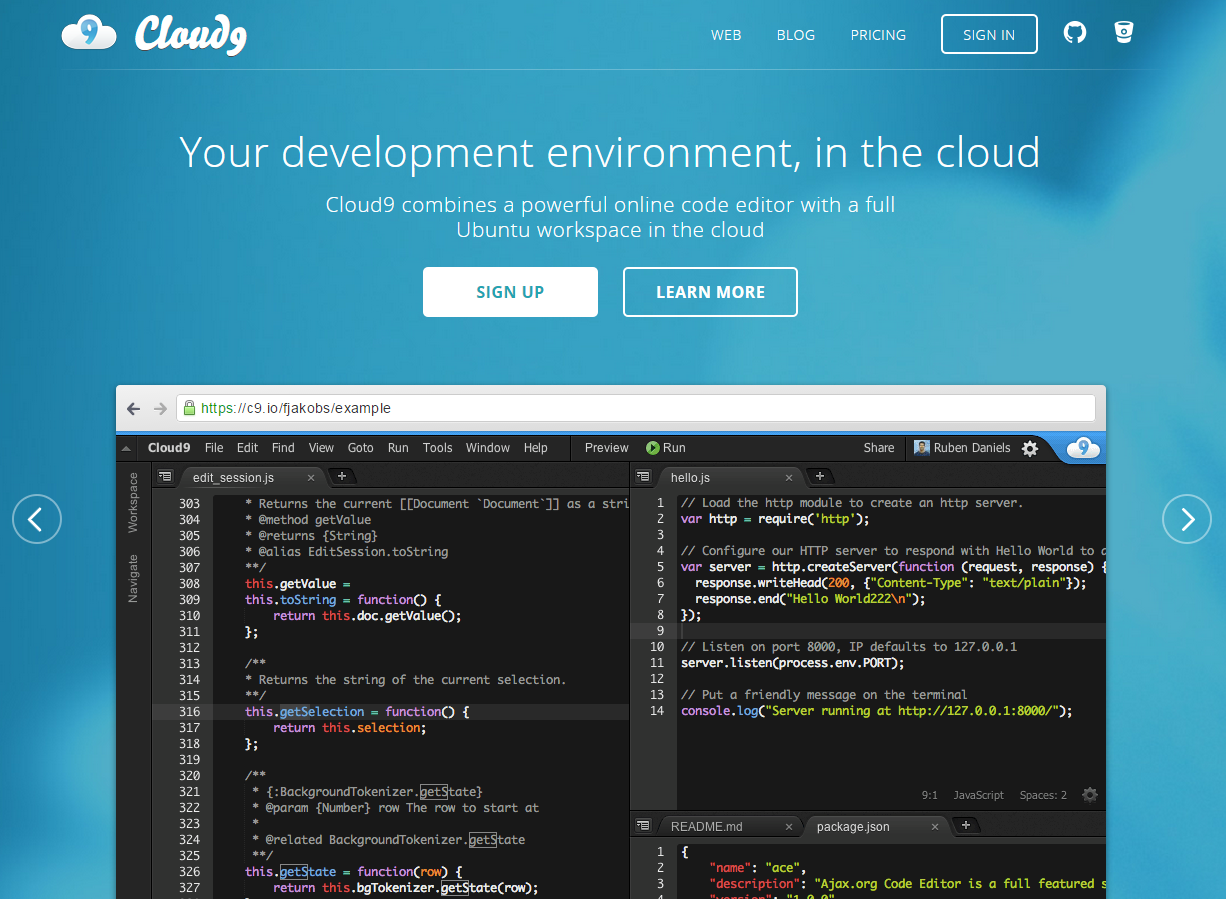Open the Help menu
The height and width of the screenshot is (899, 1226).
(x=536, y=448)
